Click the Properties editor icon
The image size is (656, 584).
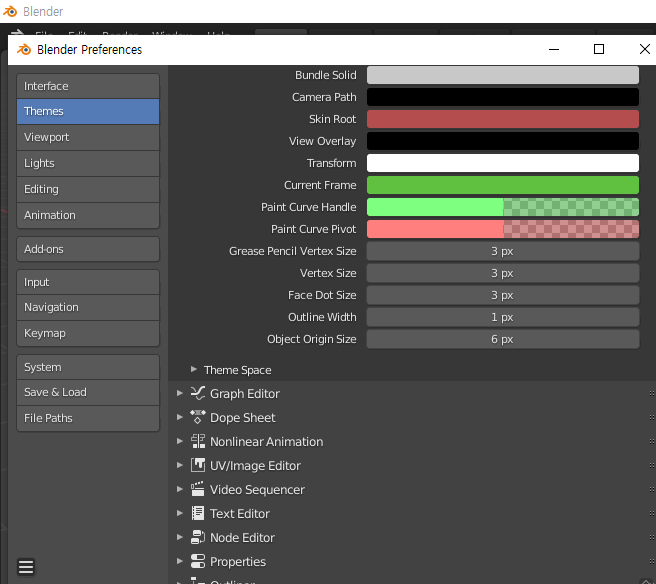pos(198,561)
